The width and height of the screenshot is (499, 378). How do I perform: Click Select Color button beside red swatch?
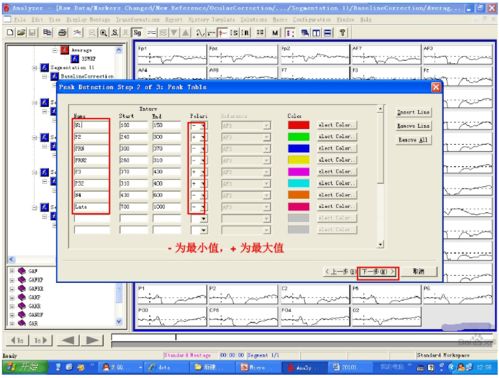337,125
